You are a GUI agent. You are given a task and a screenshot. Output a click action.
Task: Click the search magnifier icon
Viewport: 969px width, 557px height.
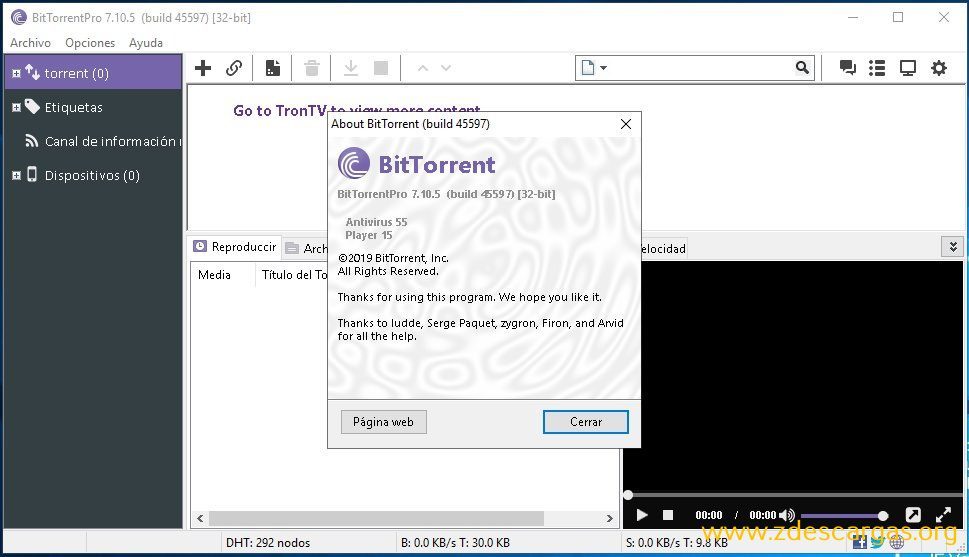802,67
